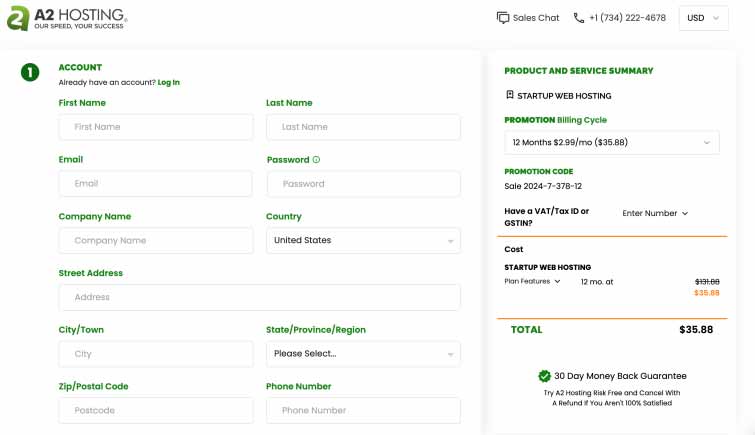Image resolution: width=755 pixels, height=435 pixels.
Task: Click the password info icon
Action: (316, 159)
